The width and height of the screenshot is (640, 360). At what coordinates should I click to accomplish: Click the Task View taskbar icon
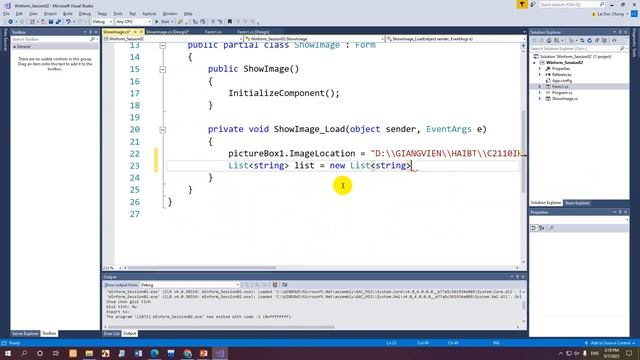[56, 353]
